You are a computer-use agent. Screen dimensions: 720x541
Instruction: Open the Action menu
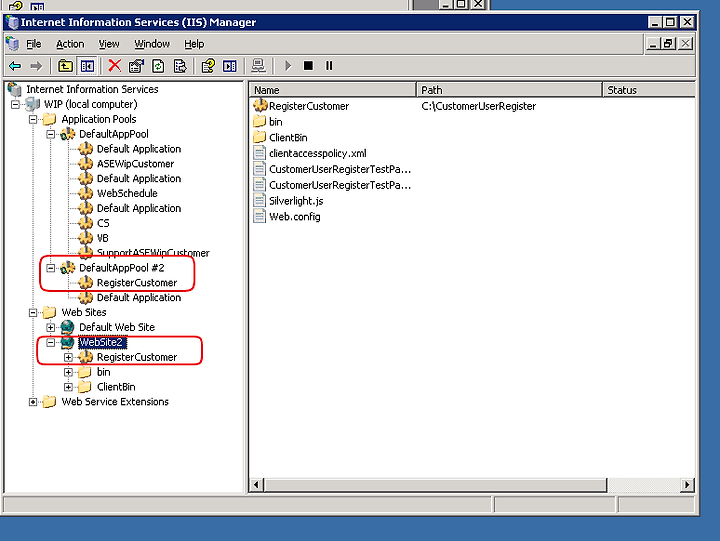[70, 44]
